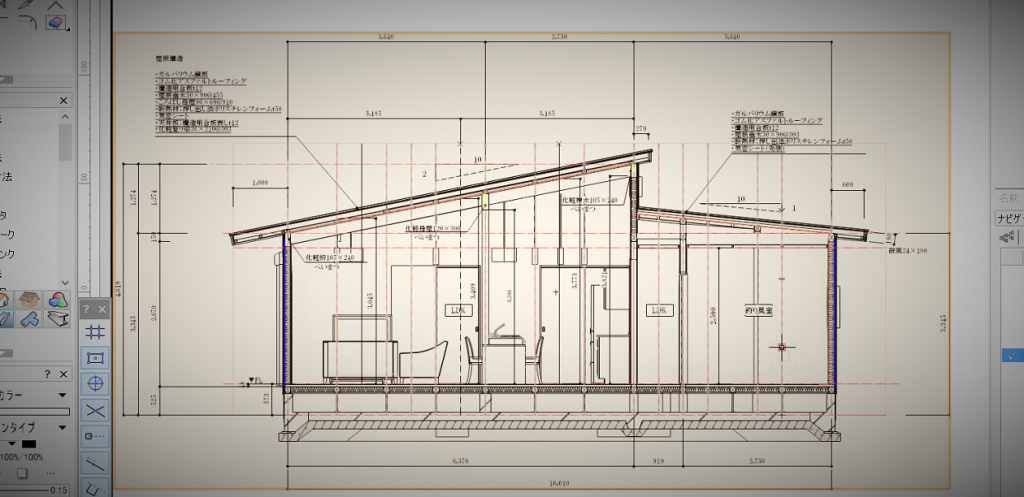Close the snapping palette
This screenshot has height=497, width=1024.
click(x=103, y=309)
